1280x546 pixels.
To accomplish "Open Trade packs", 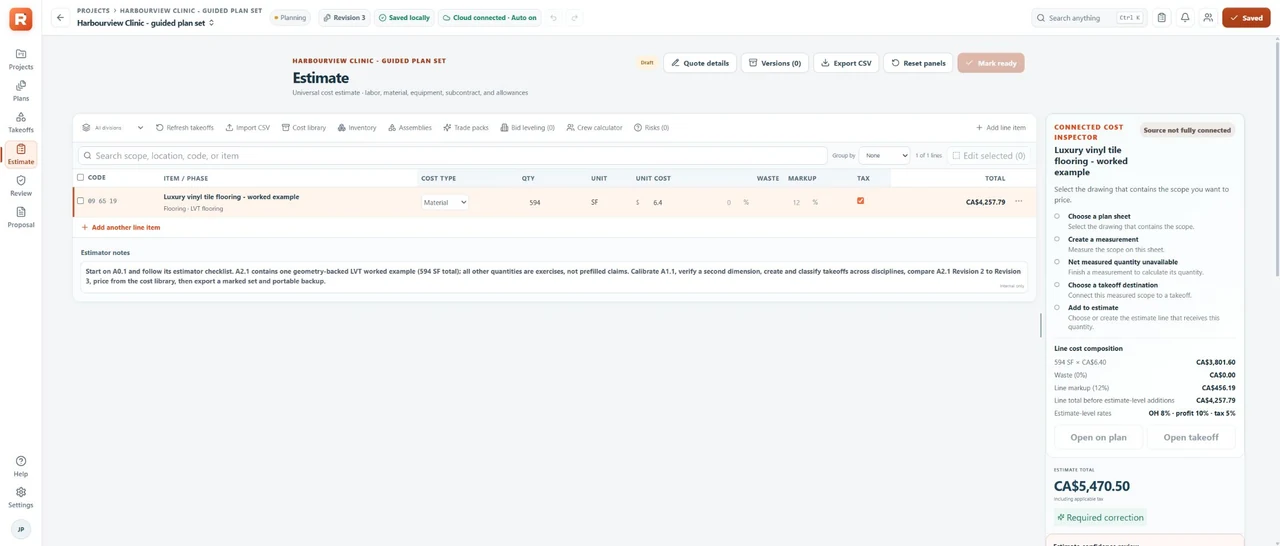I will tap(465, 128).
